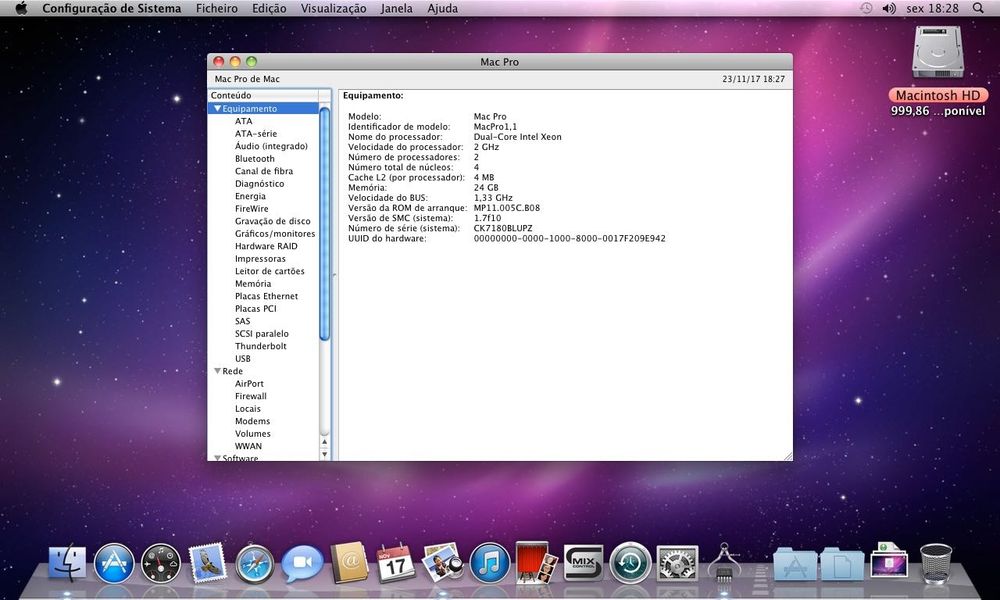The width and height of the screenshot is (1000, 600).
Task: Click the sidebar scroll down arrow
Action: click(x=325, y=454)
